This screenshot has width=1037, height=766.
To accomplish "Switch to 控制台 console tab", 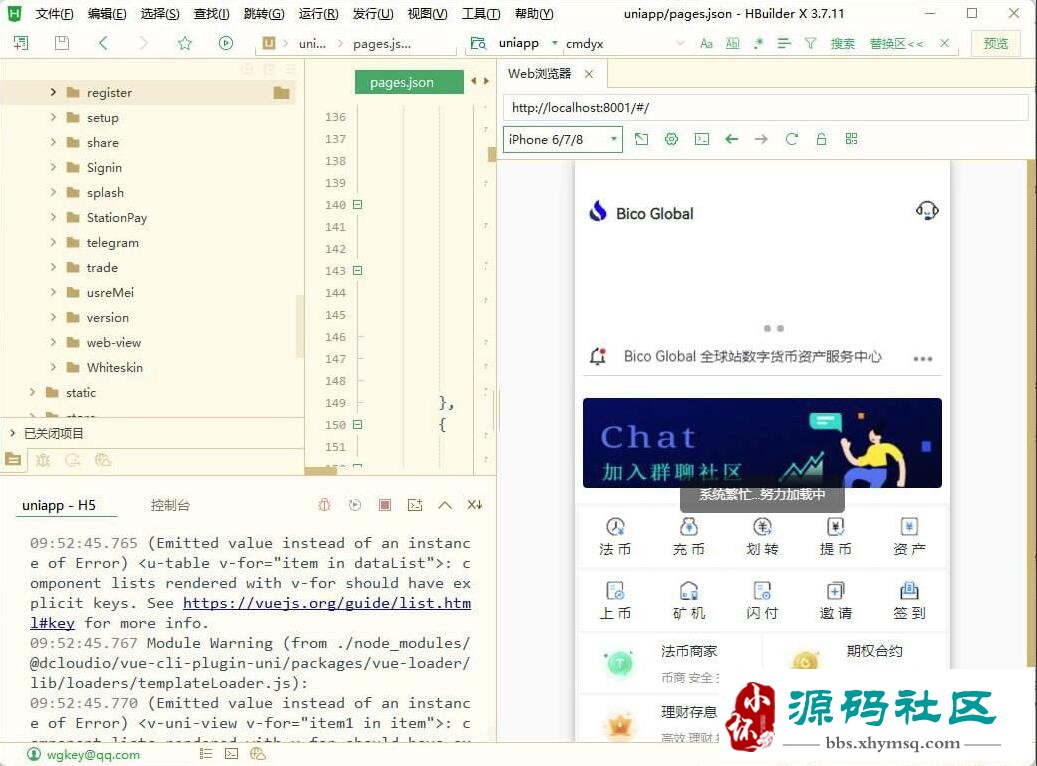I will [170, 505].
